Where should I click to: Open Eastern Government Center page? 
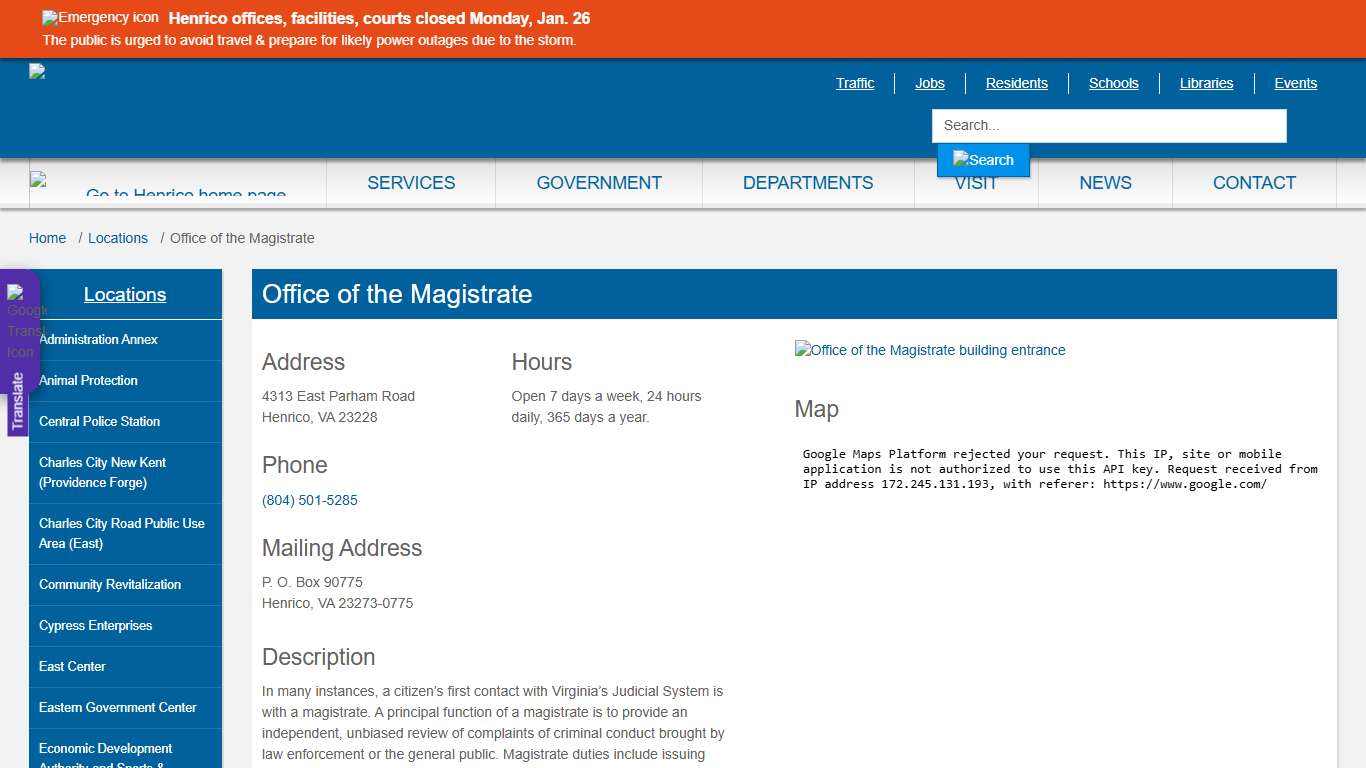pos(117,707)
